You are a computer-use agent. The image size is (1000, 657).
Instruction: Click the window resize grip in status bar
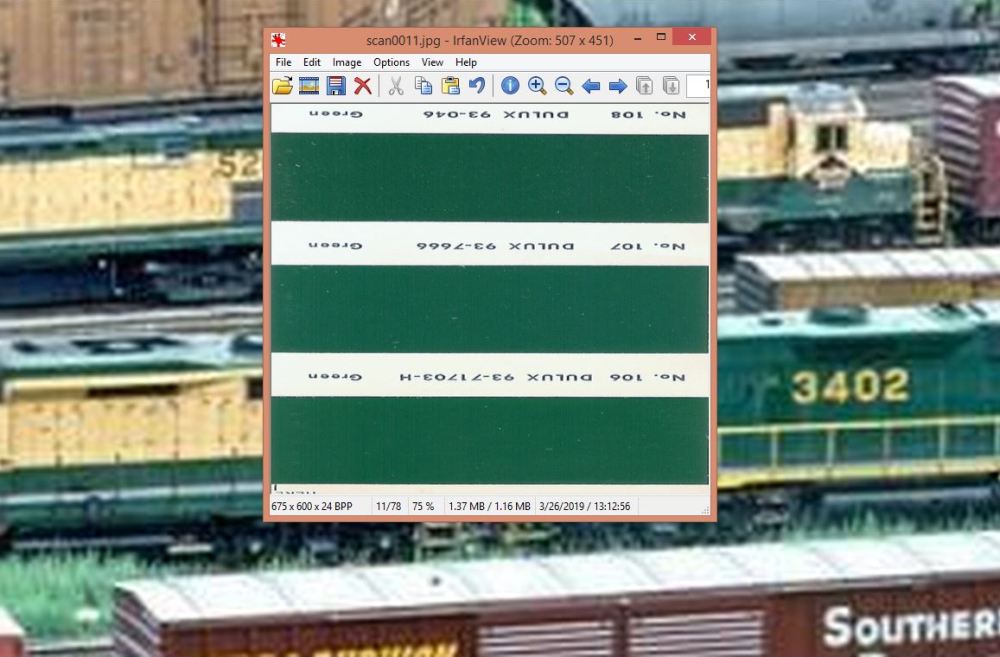coord(705,510)
